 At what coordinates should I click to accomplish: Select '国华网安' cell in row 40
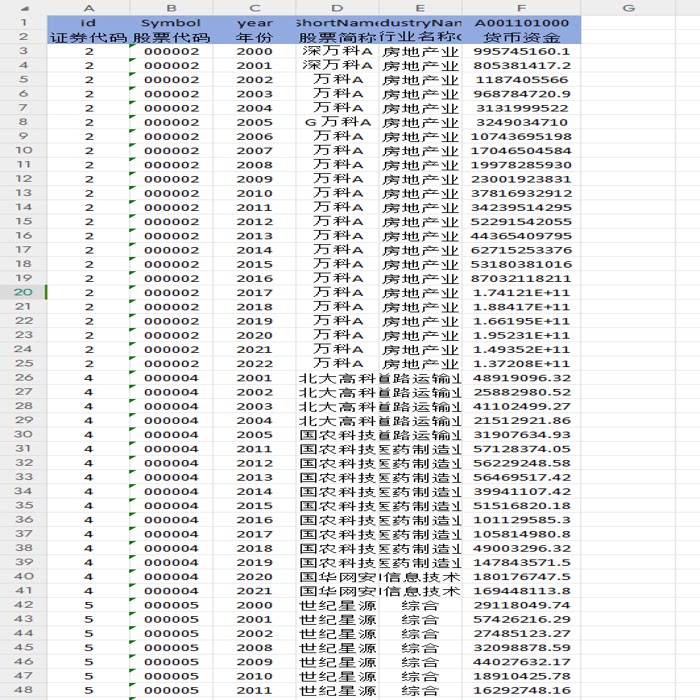(337, 576)
